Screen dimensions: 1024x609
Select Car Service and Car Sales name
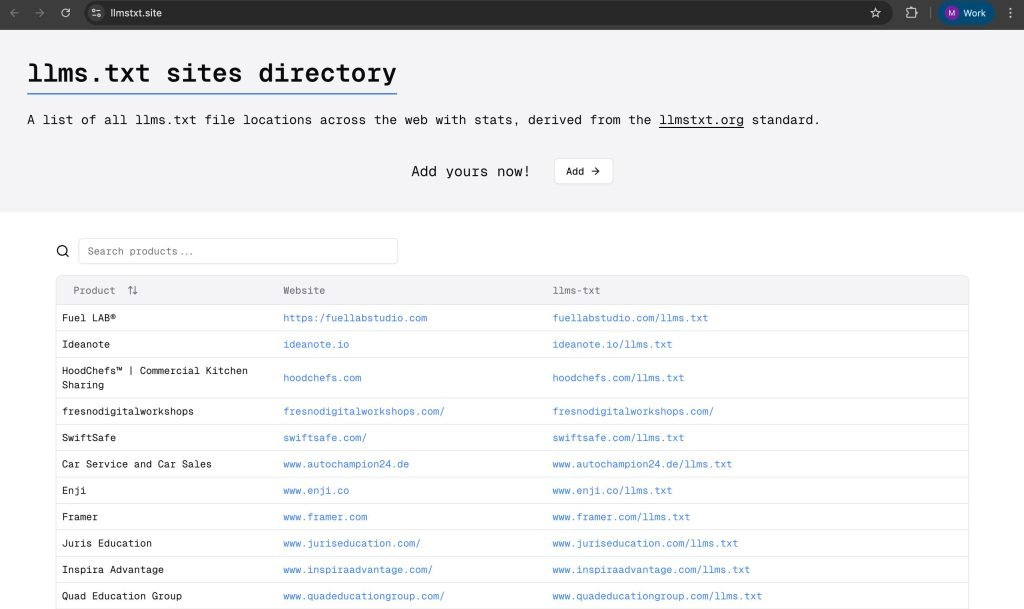pos(136,464)
